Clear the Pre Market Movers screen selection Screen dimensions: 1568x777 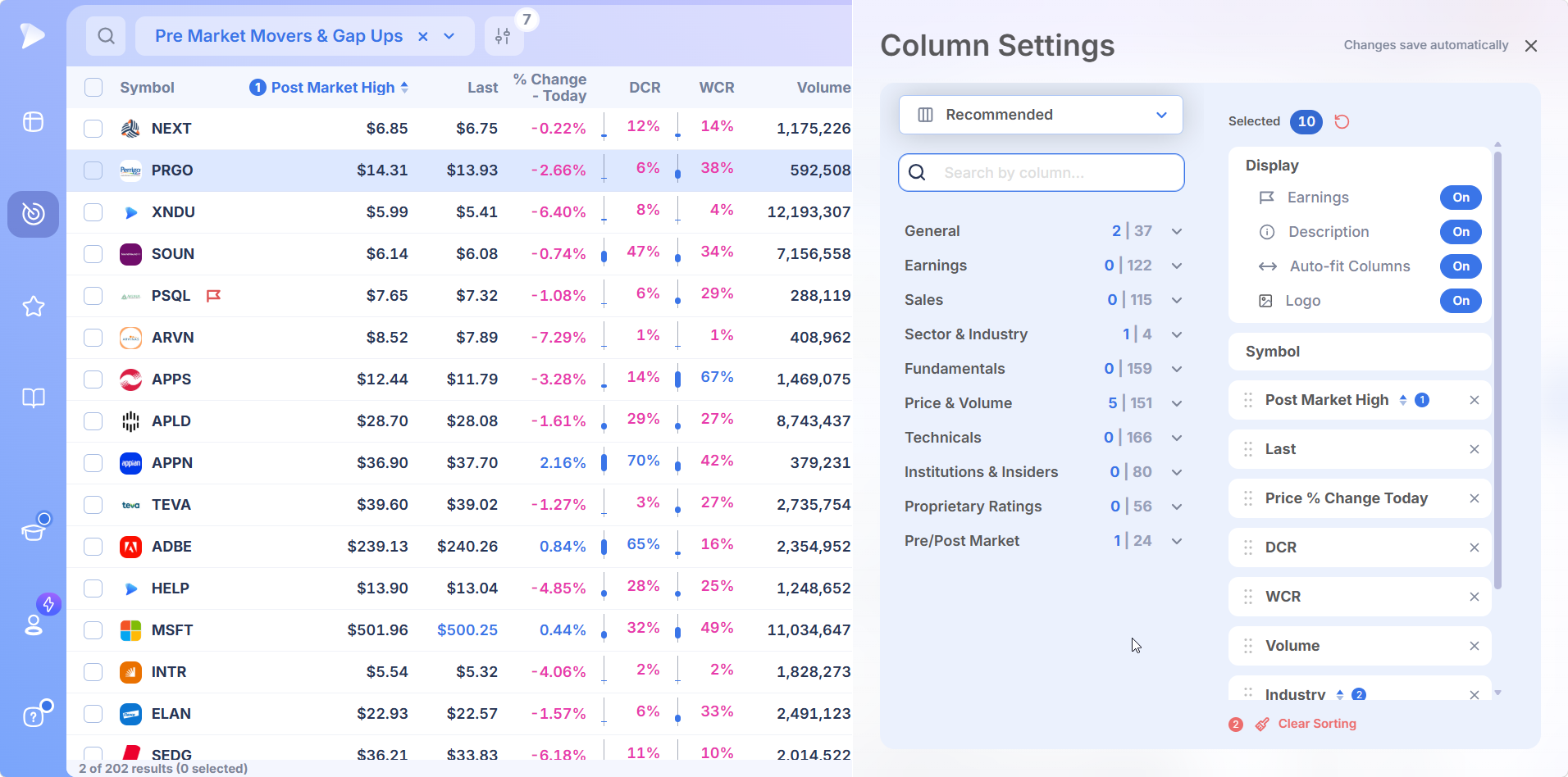[423, 36]
